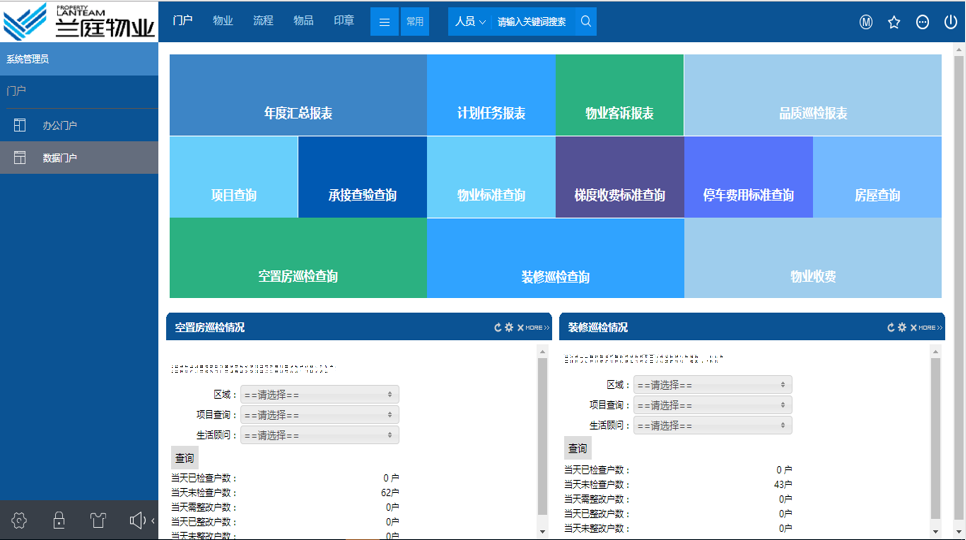
Task: Click MORE link in 空置房巡检情况 header
Action: point(537,328)
